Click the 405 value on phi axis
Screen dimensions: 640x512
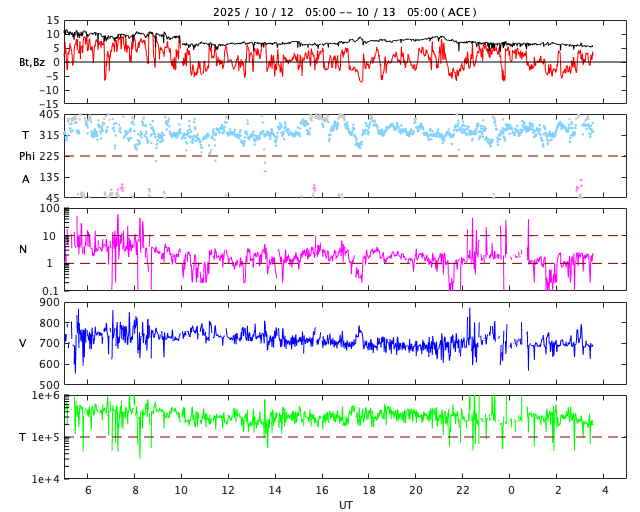click(x=48, y=115)
